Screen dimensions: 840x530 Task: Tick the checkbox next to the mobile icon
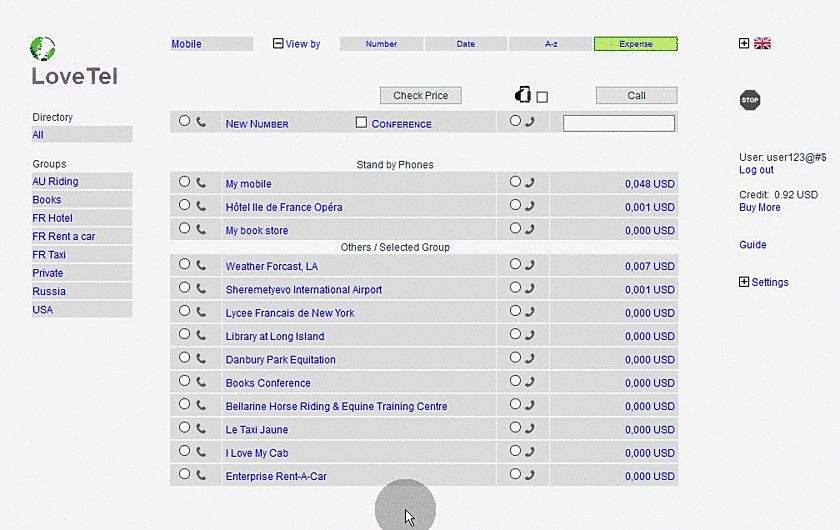pos(542,97)
